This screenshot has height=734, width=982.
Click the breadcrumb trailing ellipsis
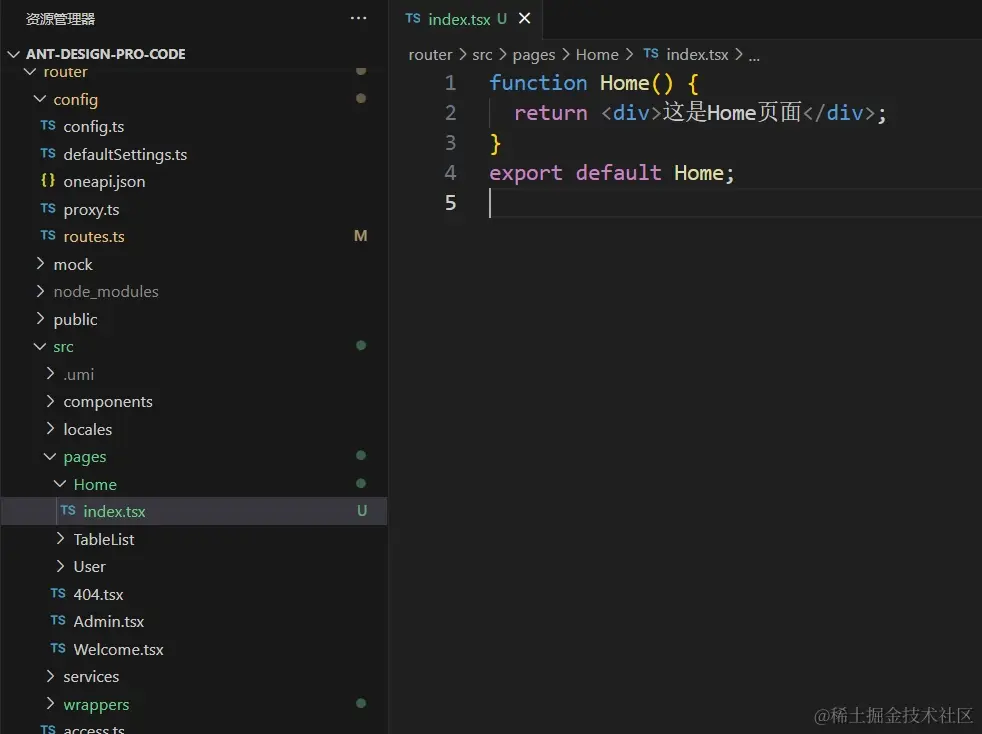click(754, 56)
